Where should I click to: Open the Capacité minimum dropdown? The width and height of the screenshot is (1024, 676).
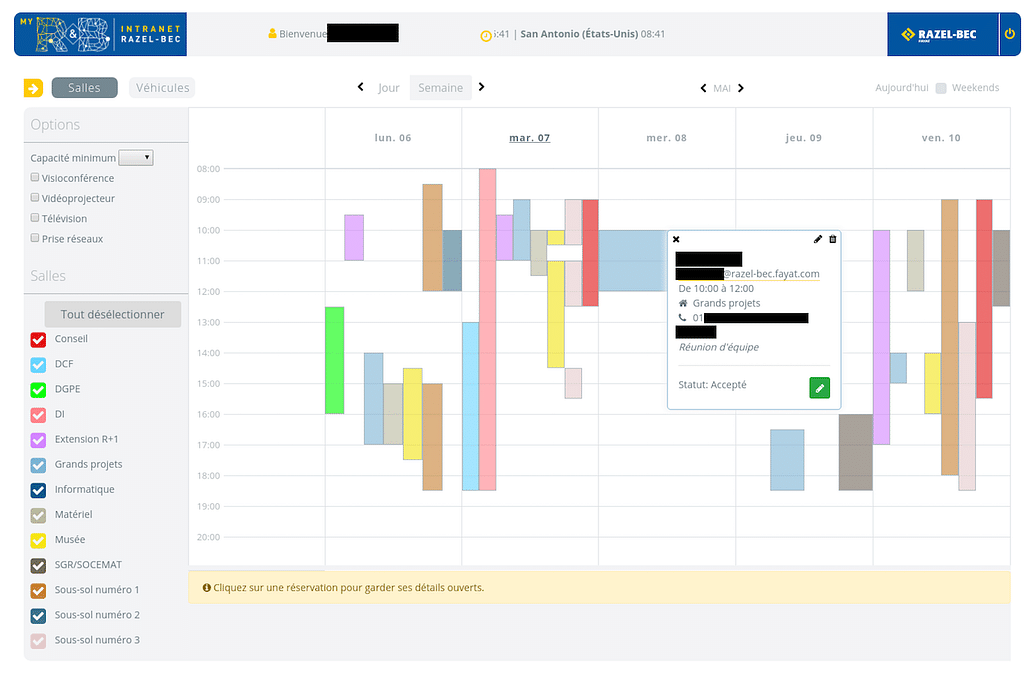(x=135, y=158)
